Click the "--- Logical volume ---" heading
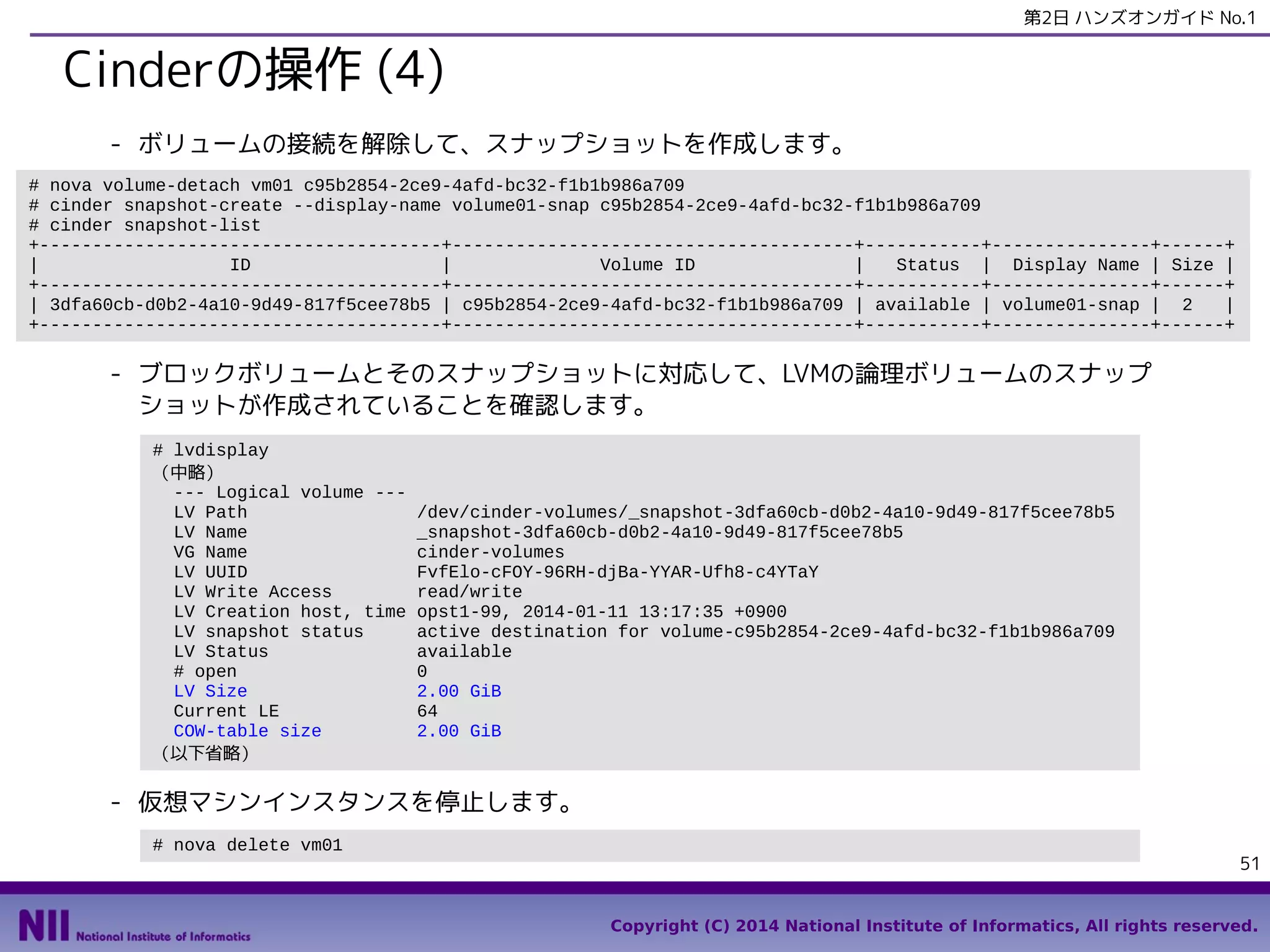The width and height of the screenshot is (1270, 952). pos(290,492)
